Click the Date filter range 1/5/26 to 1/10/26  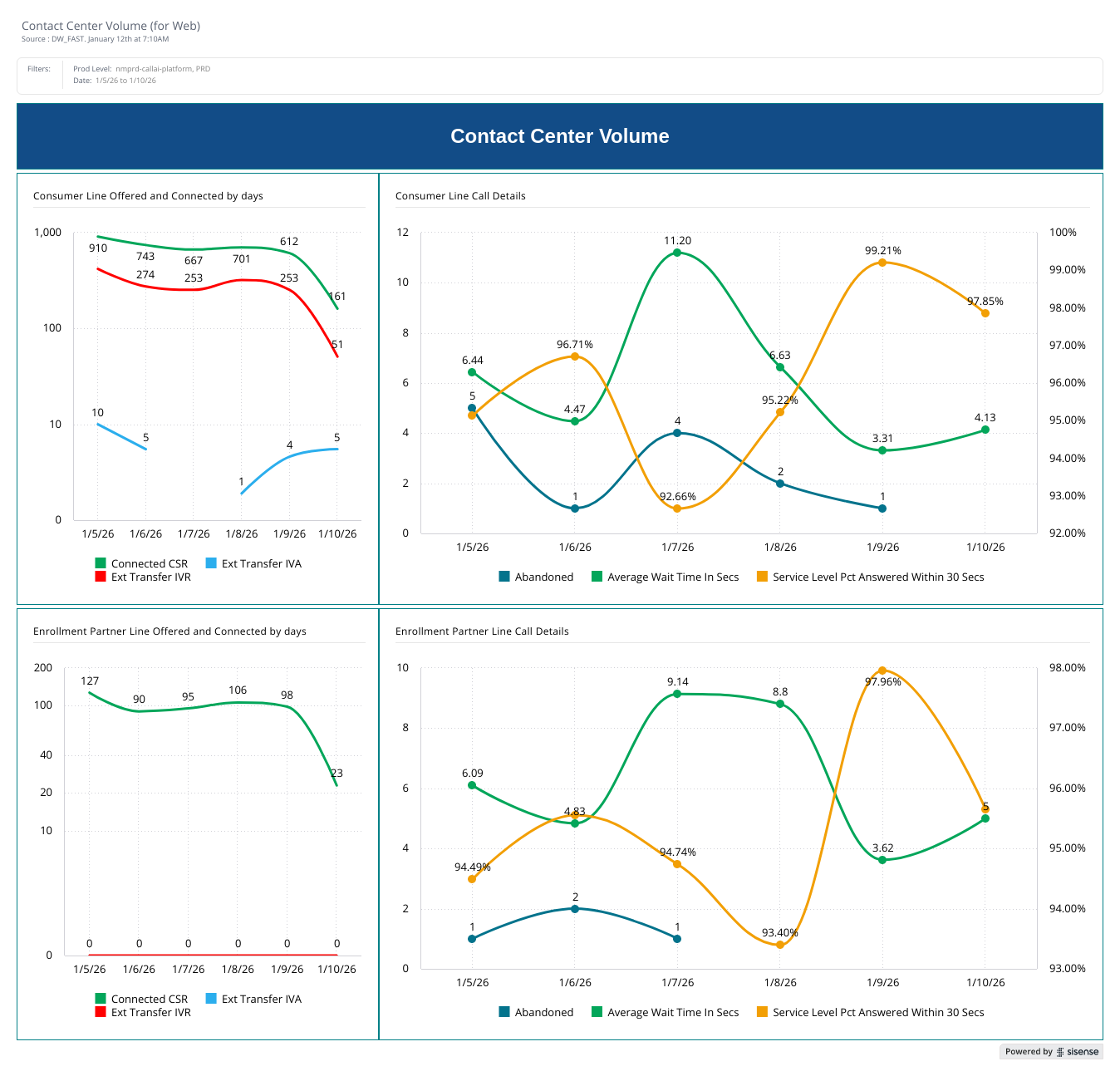point(125,81)
